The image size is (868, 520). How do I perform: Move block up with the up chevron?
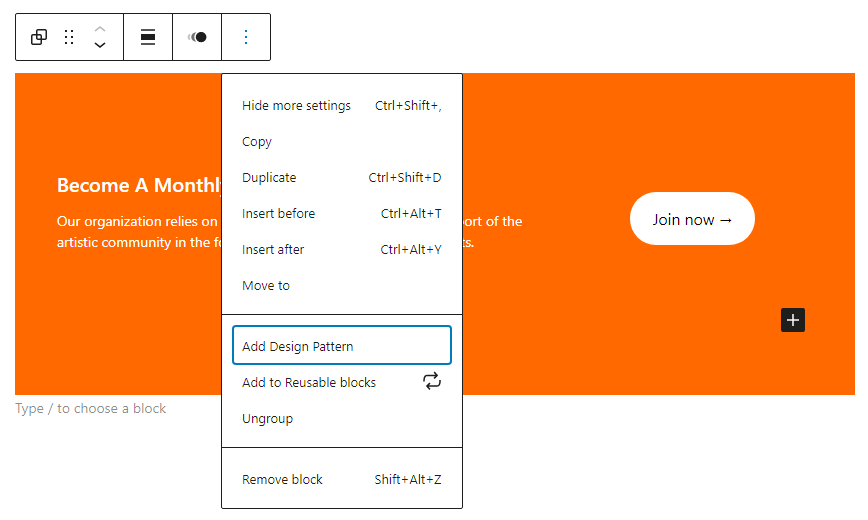100,29
